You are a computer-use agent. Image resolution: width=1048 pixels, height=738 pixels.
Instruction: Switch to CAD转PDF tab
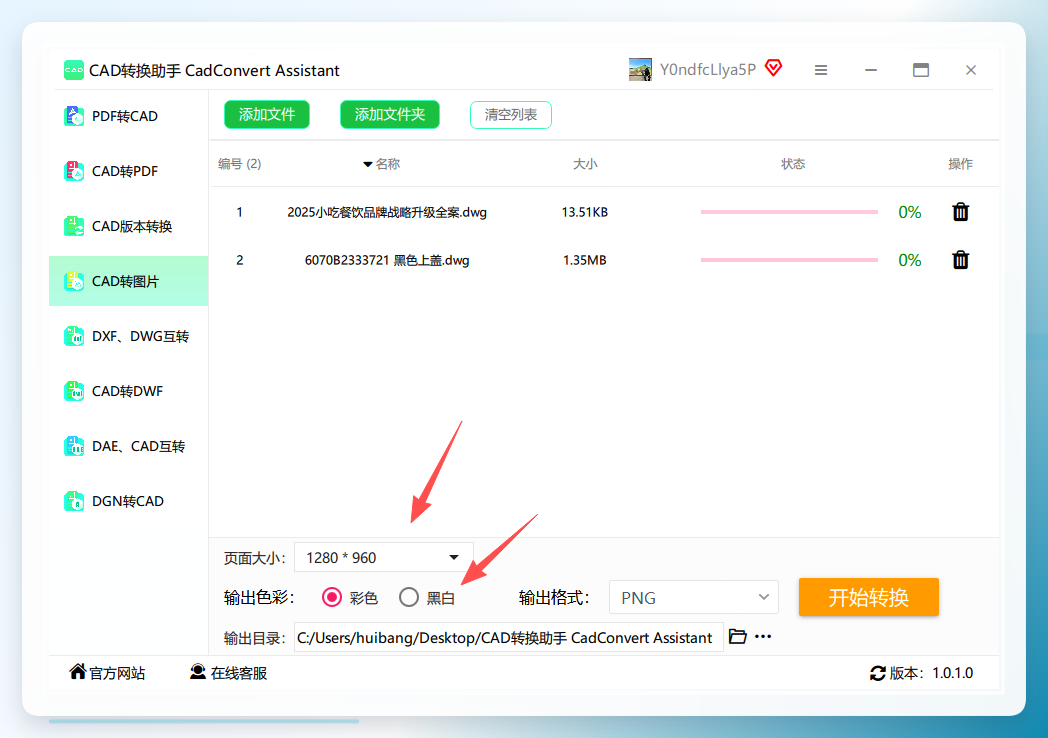[x=128, y=171]
